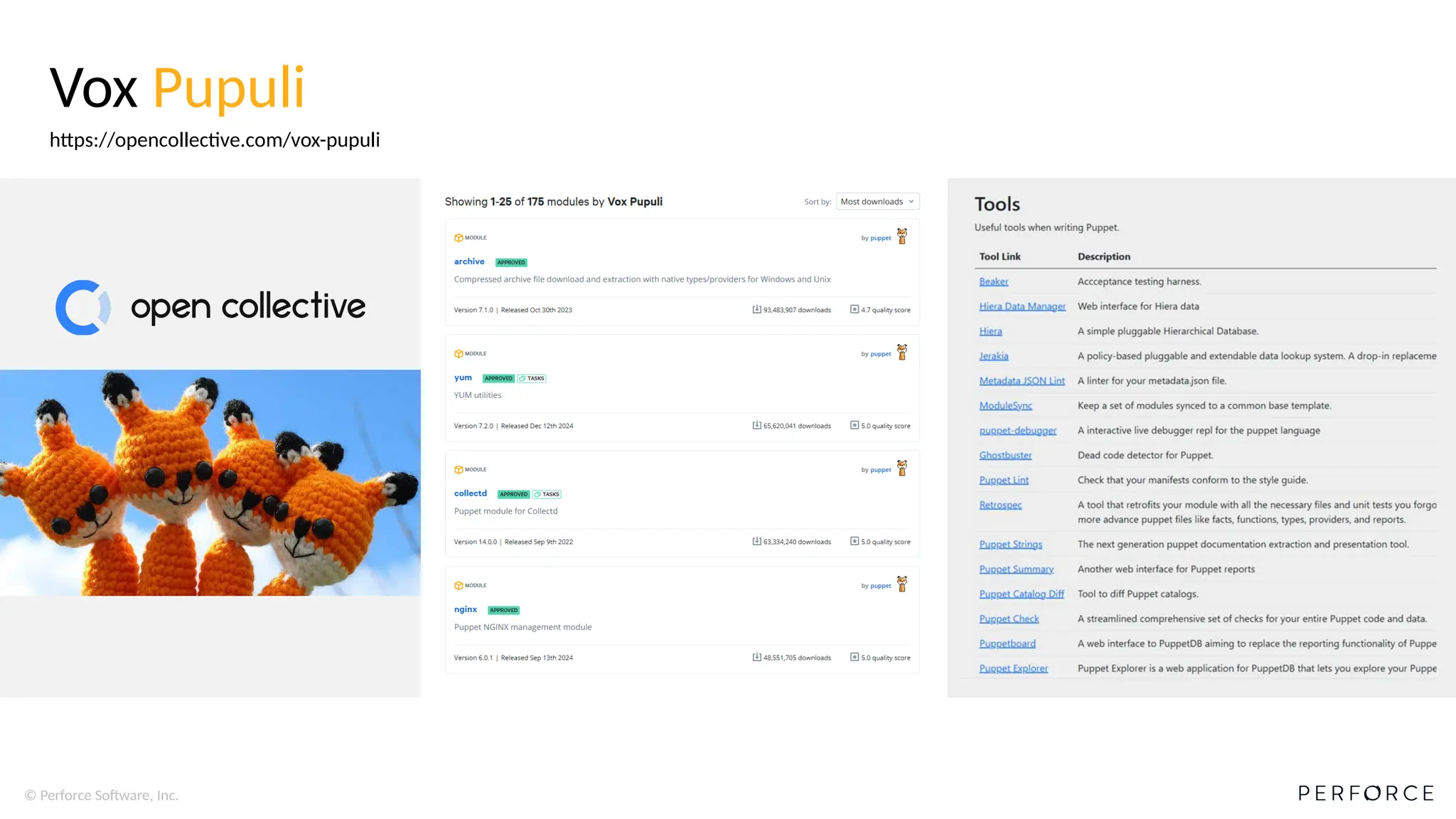Click the module cube icon on nginx card

[459, 585]
